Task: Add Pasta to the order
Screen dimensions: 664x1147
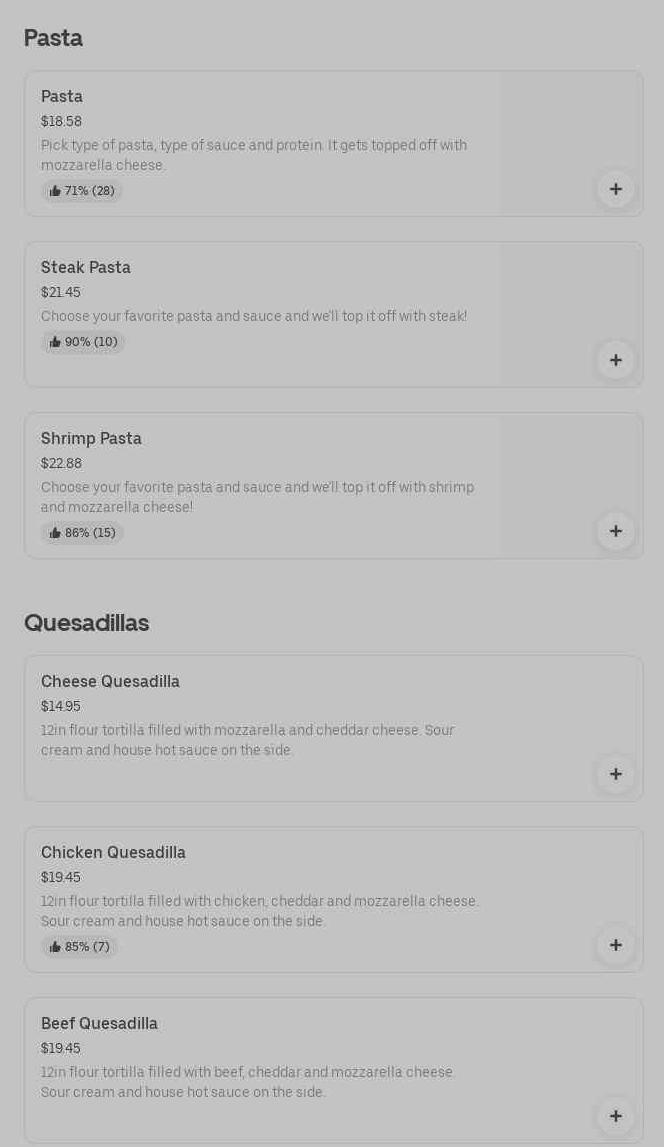Action: (616, 189)
